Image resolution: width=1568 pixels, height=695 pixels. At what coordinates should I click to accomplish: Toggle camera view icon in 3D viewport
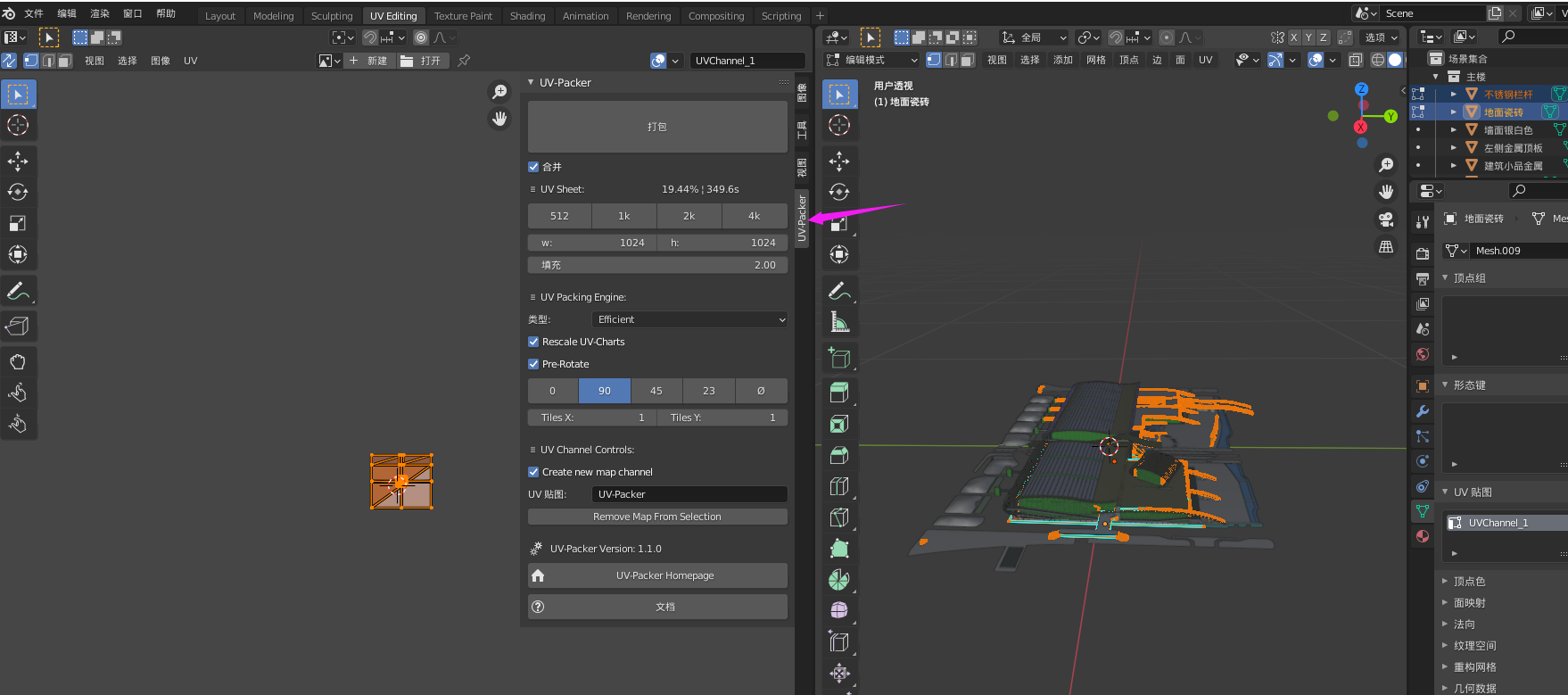click(x=1386, y=219)
